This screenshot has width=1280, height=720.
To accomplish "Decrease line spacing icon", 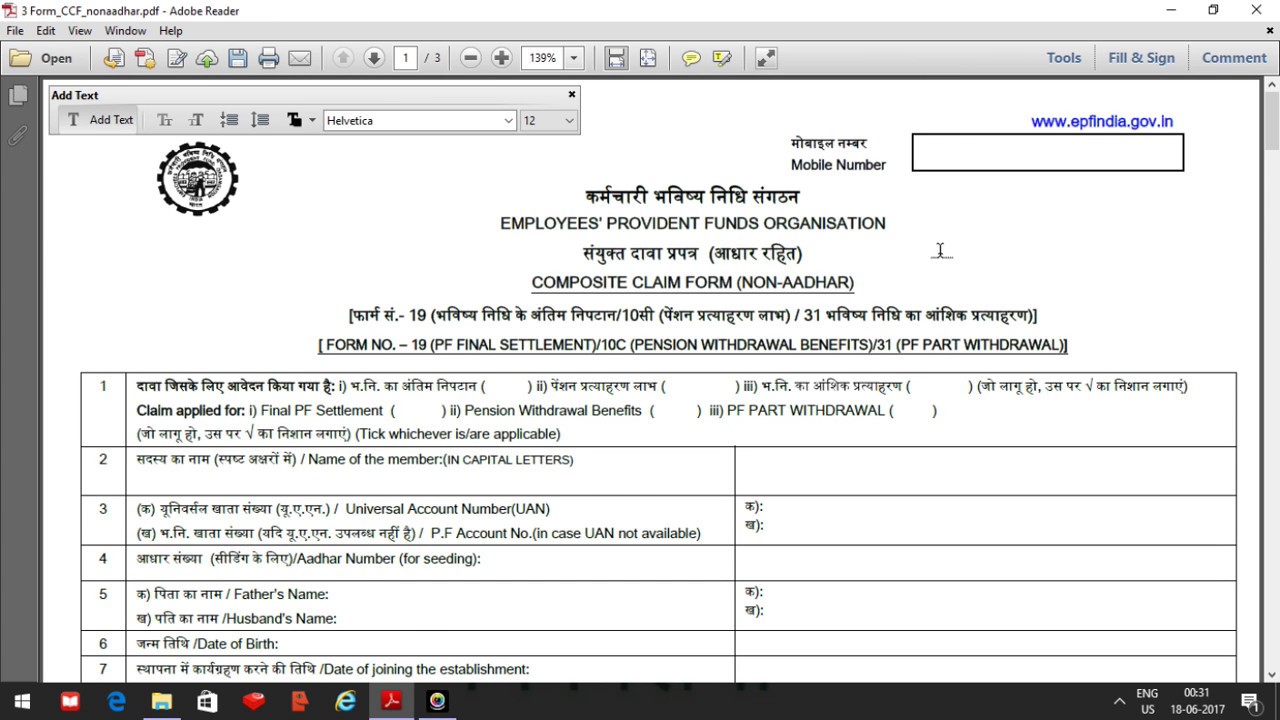I will pos(229,120).
